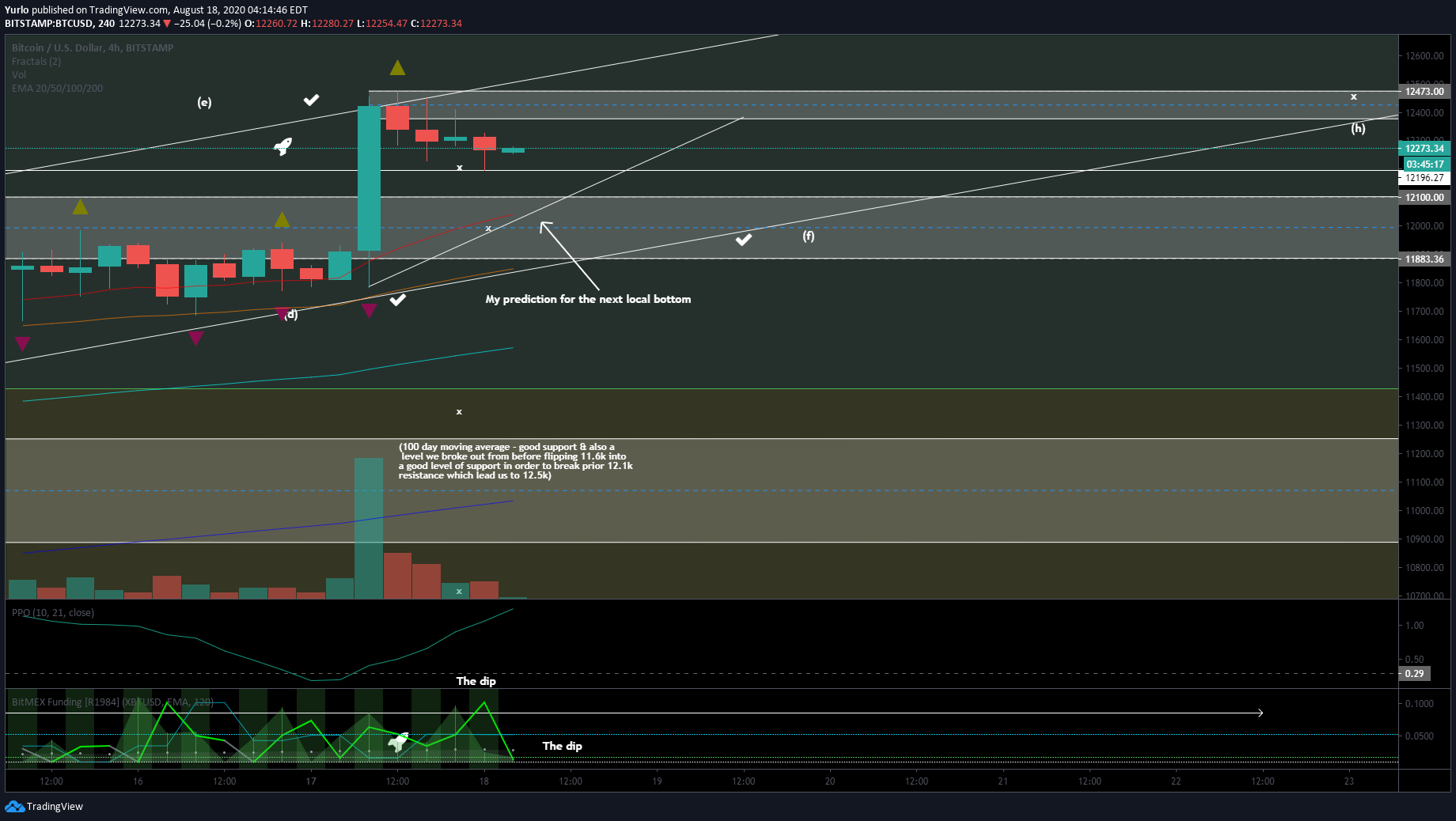Click the small rocket icon in the BitMEX Funding pane
Screen dimensions: 1456x821
pyautogui.click(x=398, y=741)
